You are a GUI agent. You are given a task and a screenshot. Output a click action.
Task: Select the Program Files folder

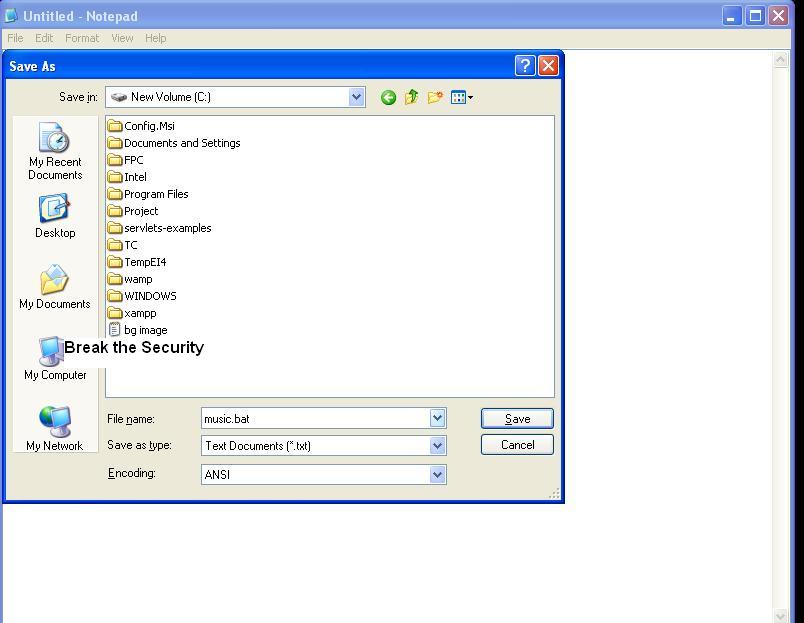(x=148, y=194)
